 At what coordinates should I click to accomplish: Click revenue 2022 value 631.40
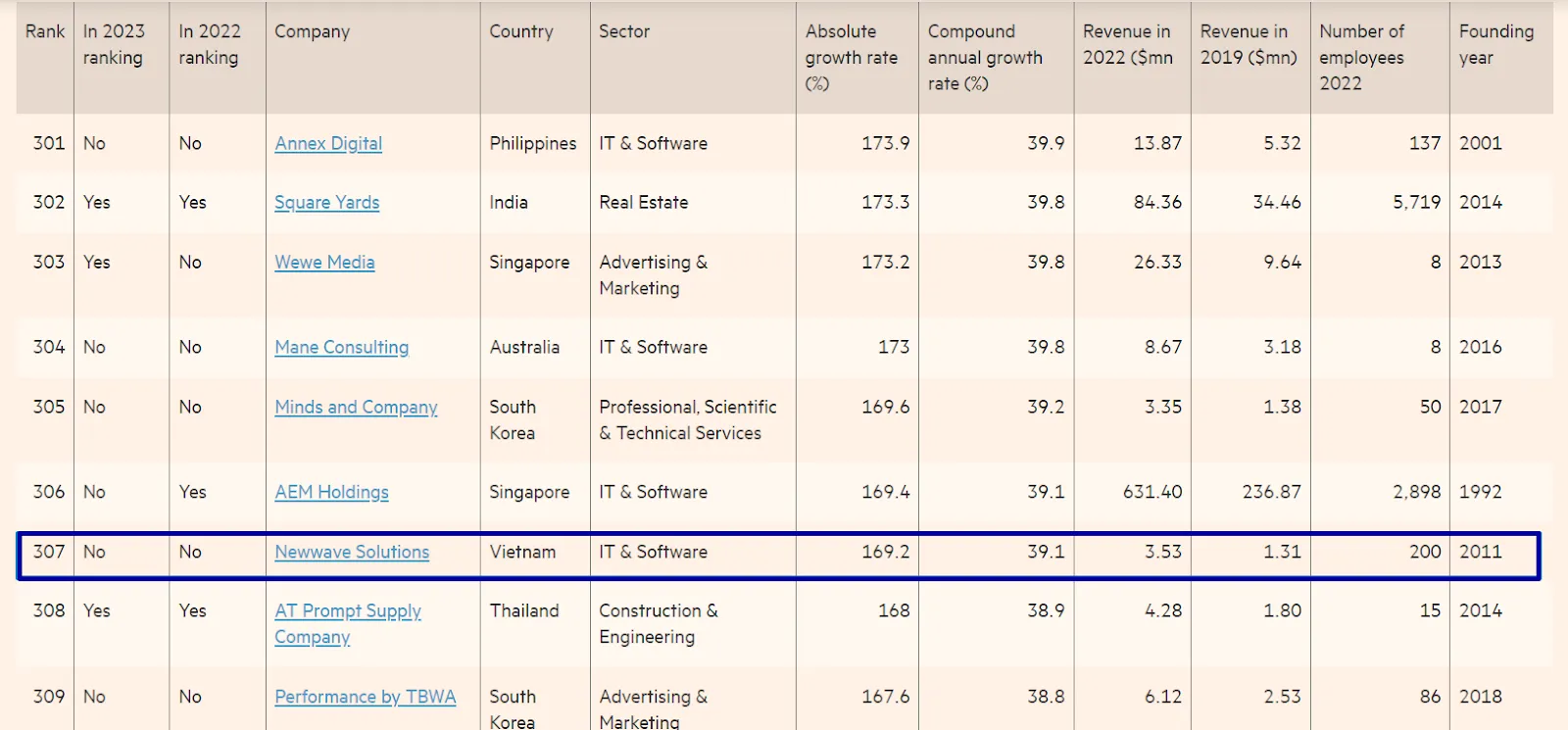pyautogui.click(x=1152, y=492)
